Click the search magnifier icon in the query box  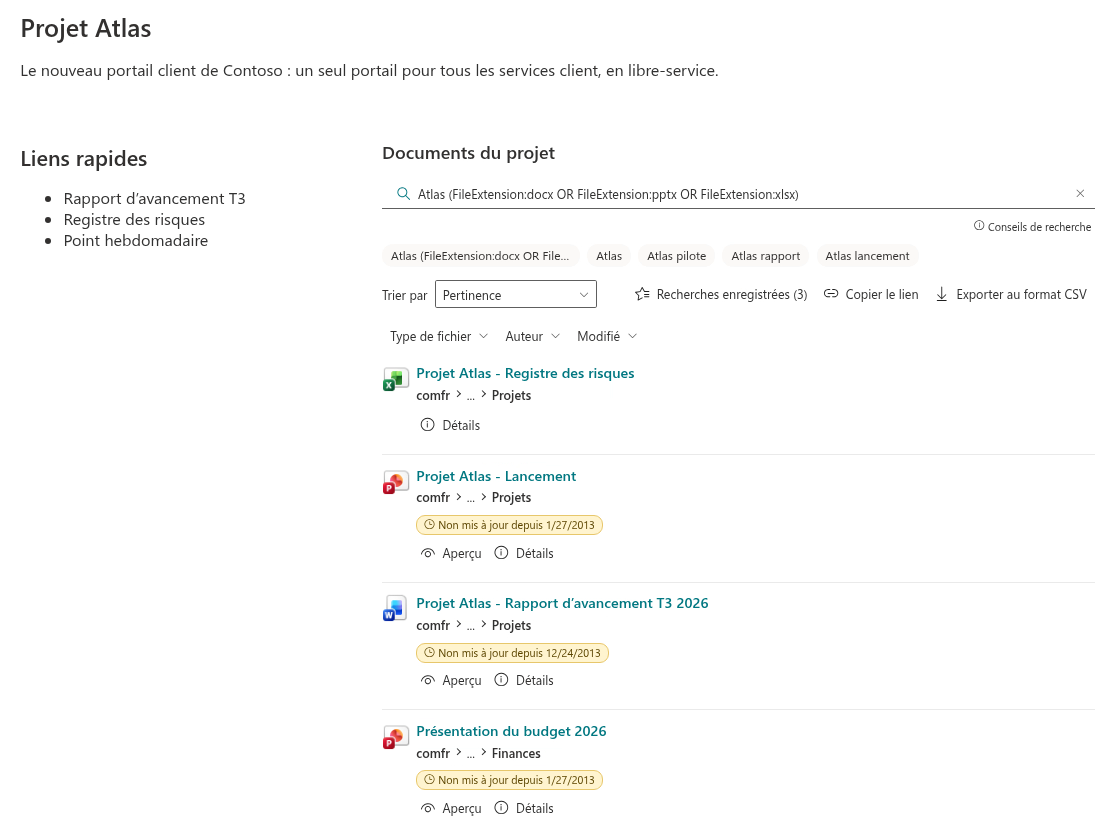point(403,194)
